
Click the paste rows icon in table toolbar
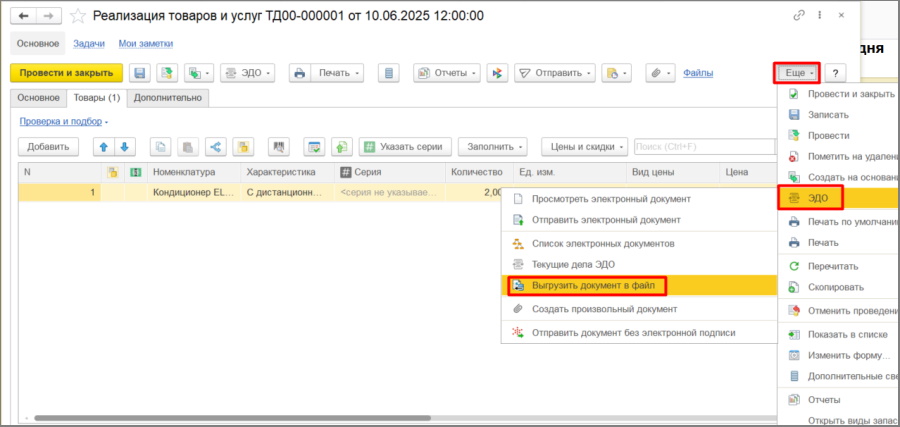coord(188,147)
